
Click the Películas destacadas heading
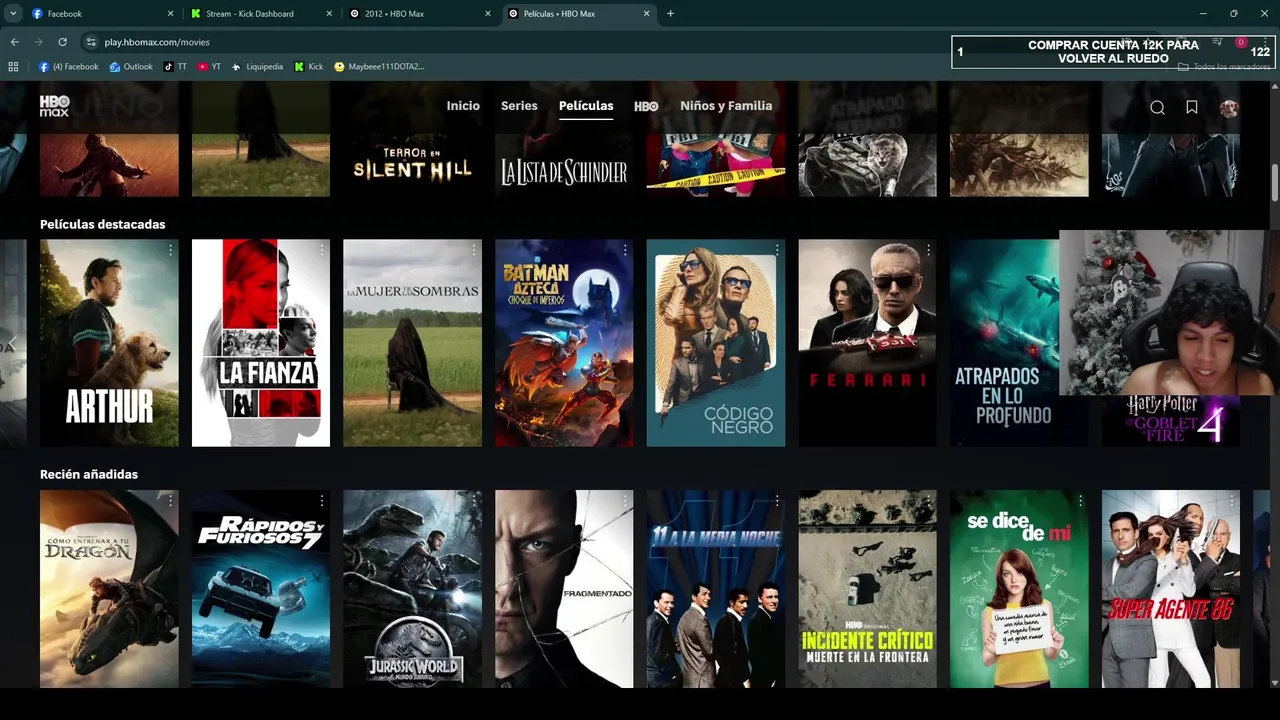102,224
